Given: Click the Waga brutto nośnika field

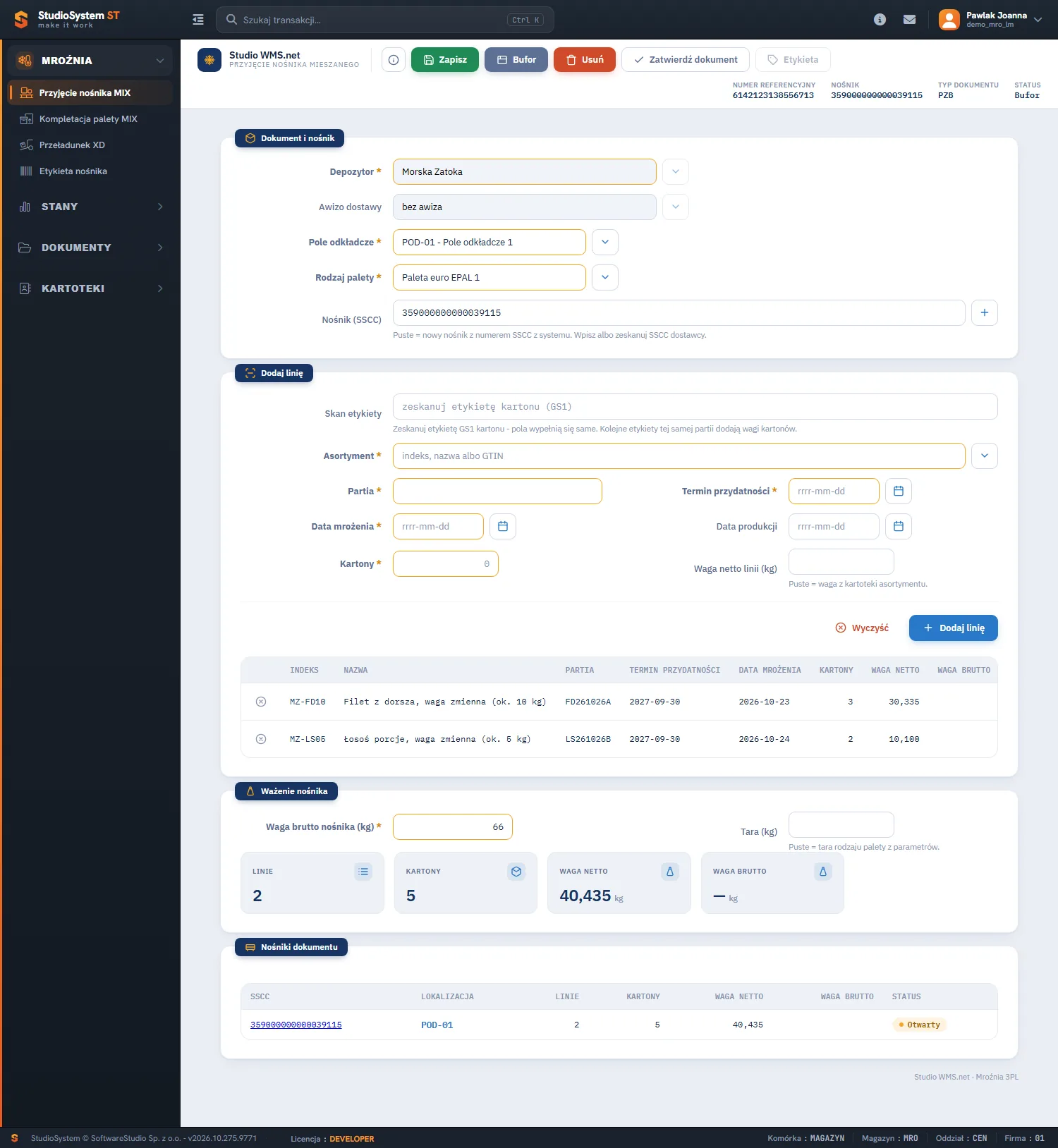Looking at the screenshot, I should point(453,826).
